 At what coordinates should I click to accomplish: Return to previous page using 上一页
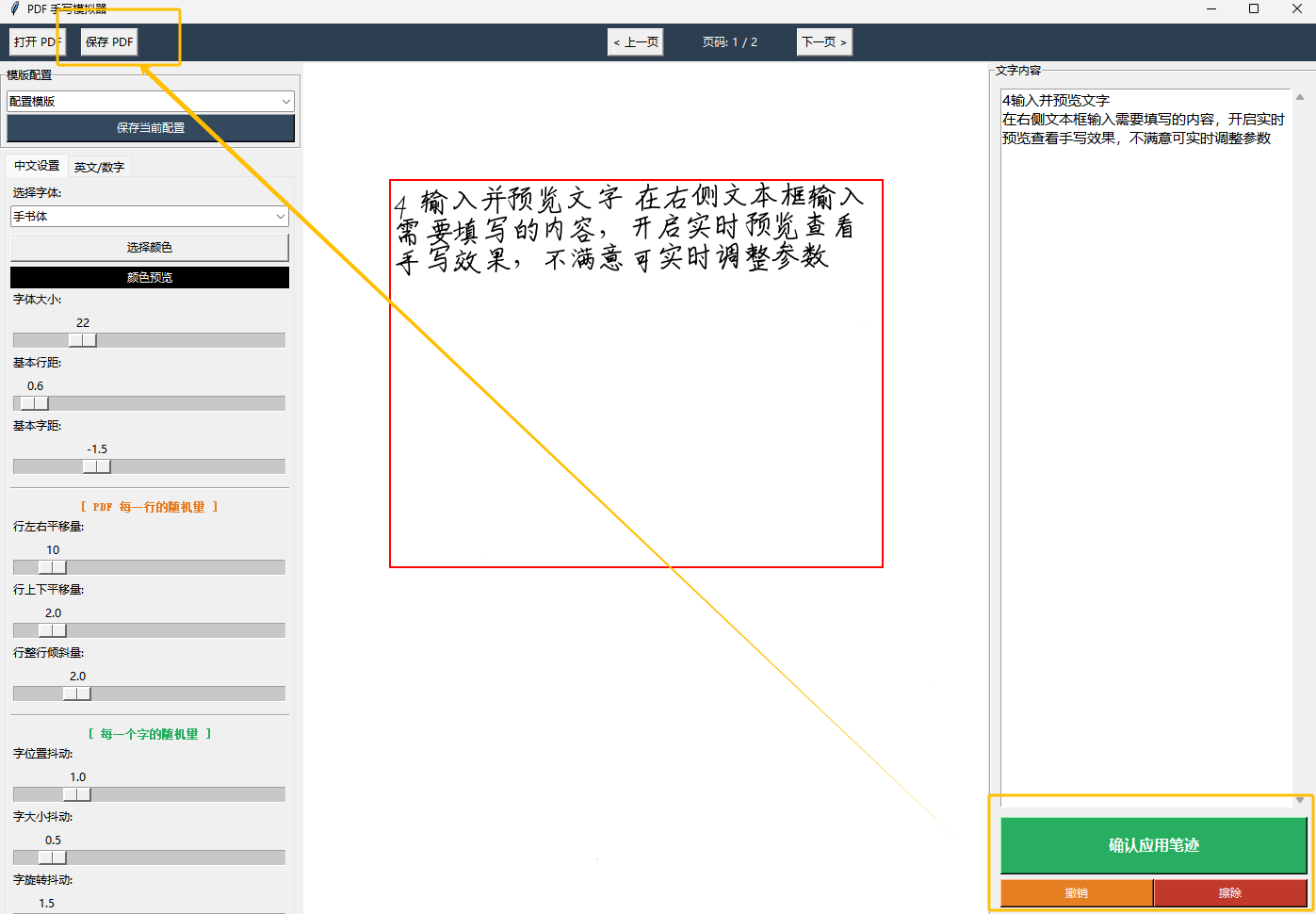[635, 41]
